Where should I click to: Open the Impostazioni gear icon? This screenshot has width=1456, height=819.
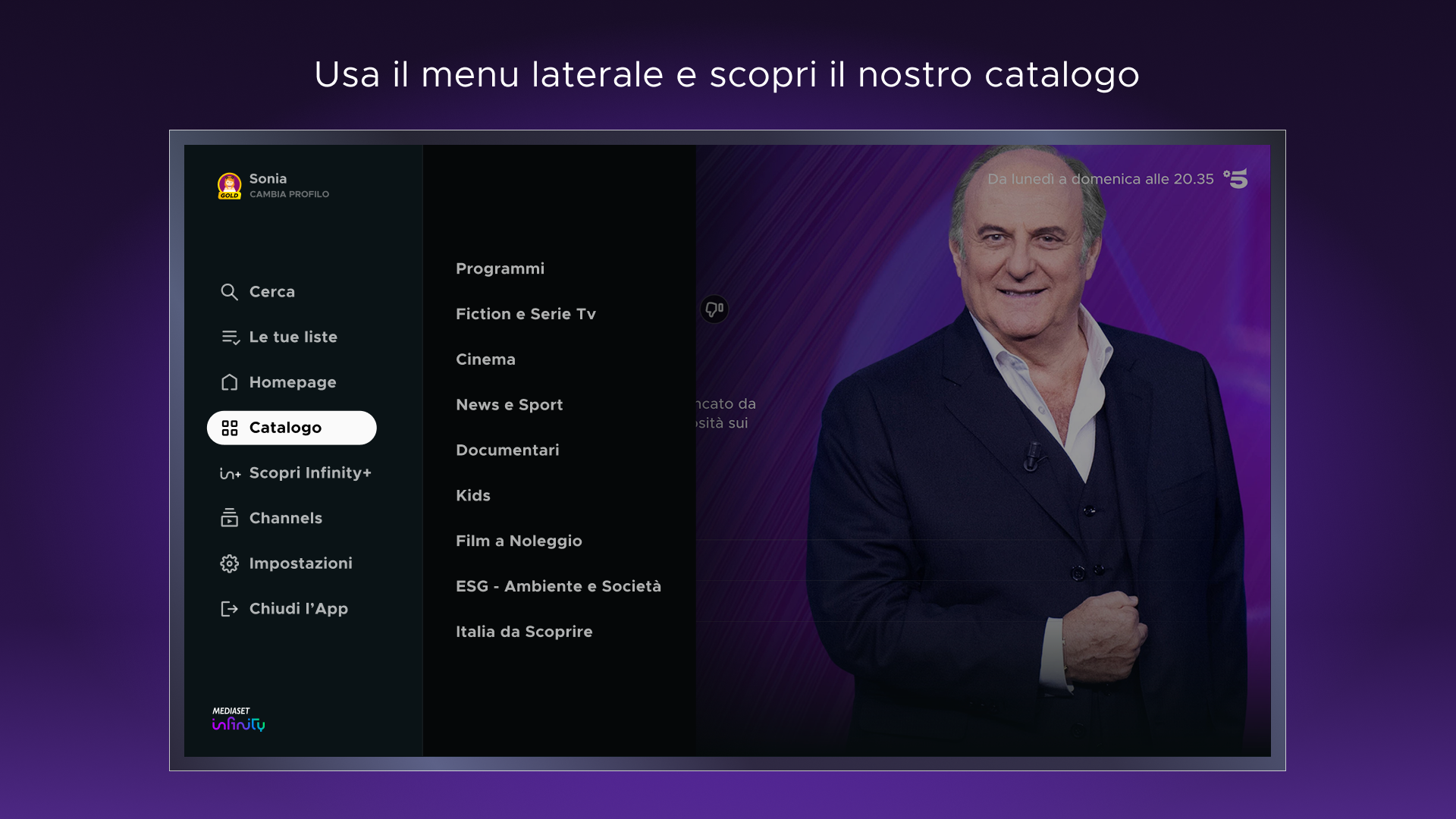pyautogui.click(x=229, y=563)
